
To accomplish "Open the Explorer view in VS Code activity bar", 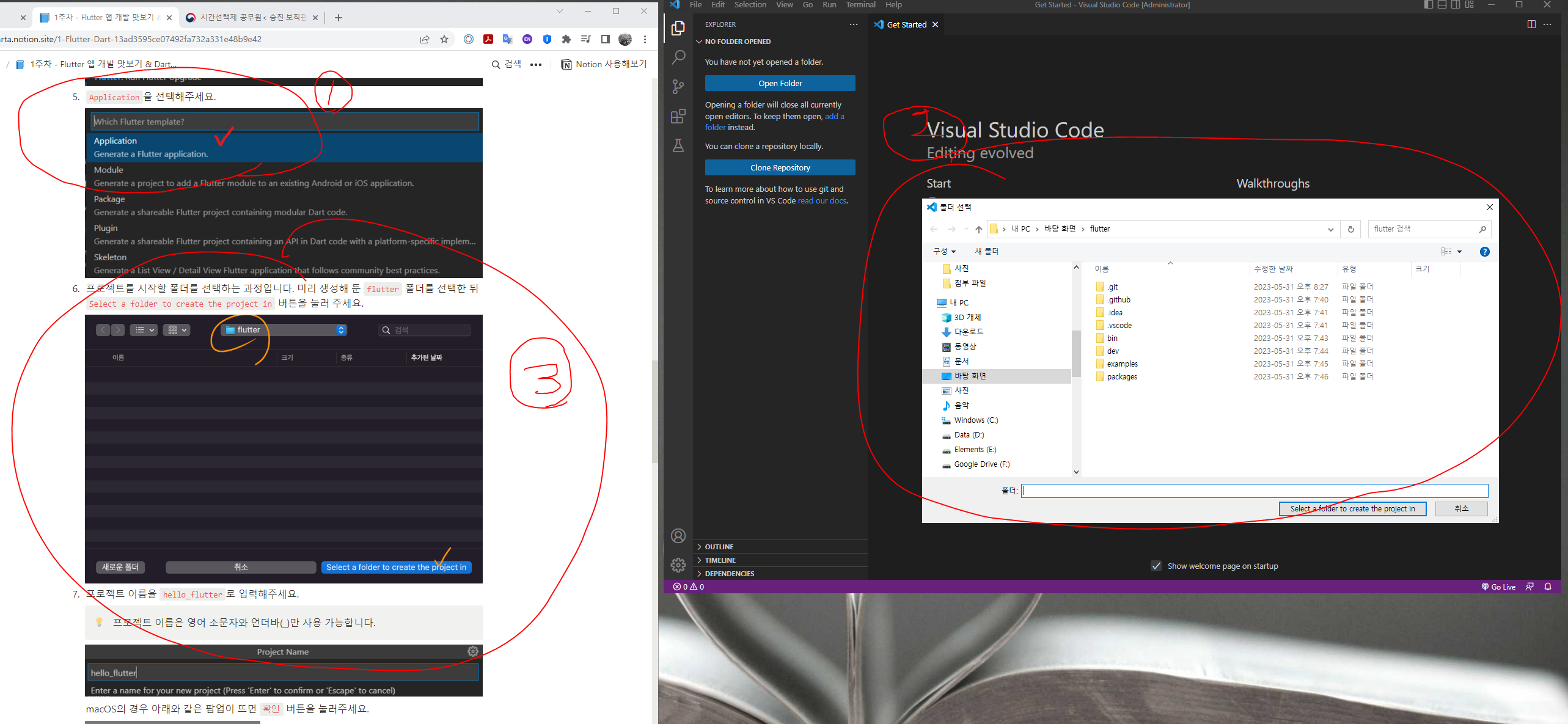I will 678,28.
